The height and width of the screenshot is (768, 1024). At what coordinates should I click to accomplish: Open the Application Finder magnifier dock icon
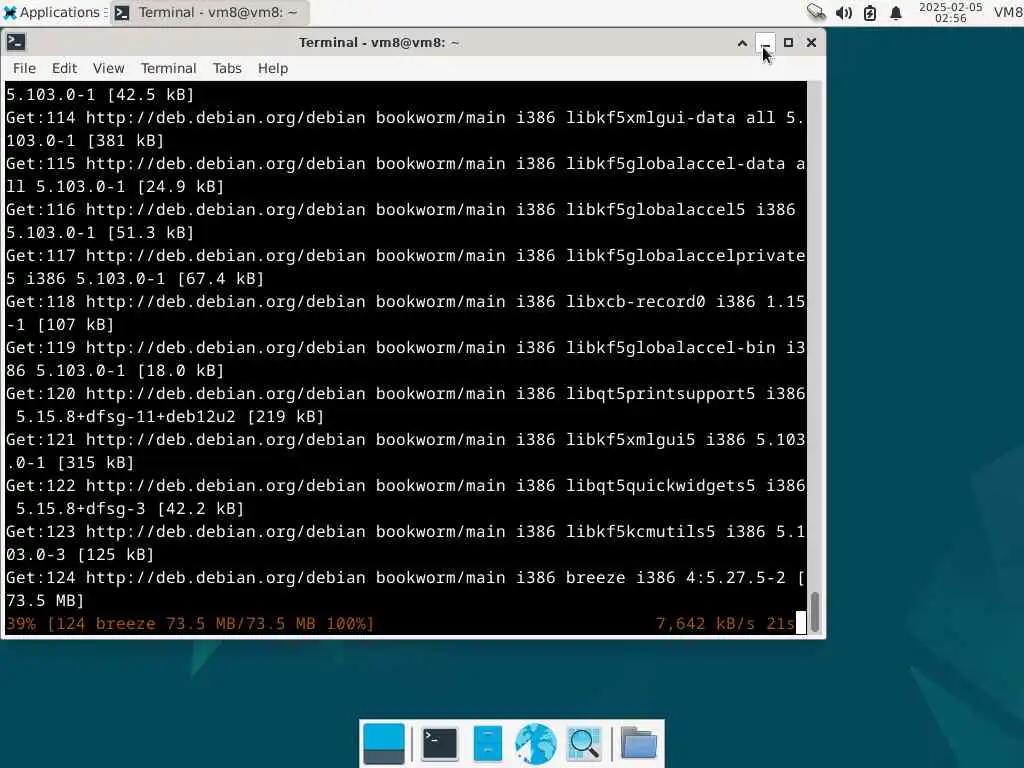[584, 744]
